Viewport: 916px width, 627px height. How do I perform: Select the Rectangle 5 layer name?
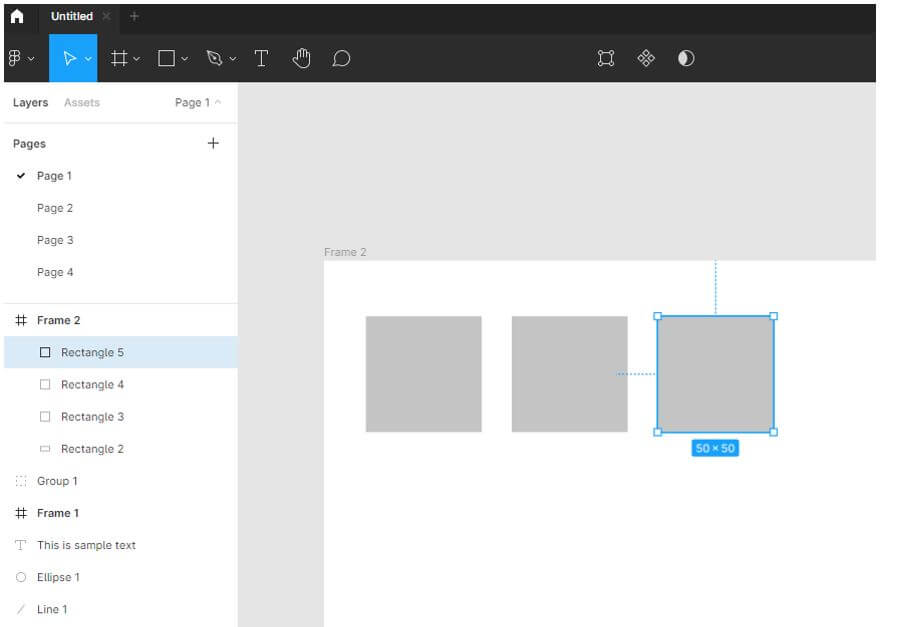(92, 352)
